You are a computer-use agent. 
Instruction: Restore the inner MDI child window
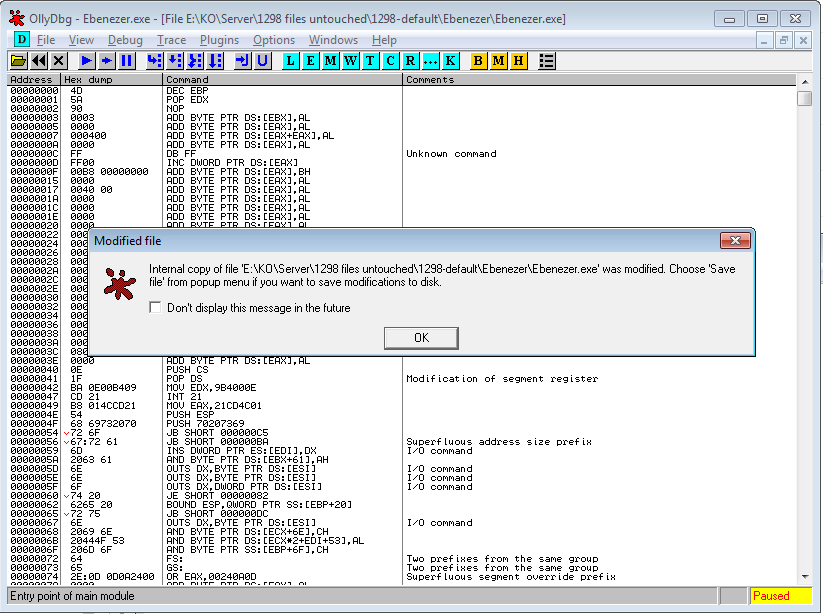click(783, 40)
